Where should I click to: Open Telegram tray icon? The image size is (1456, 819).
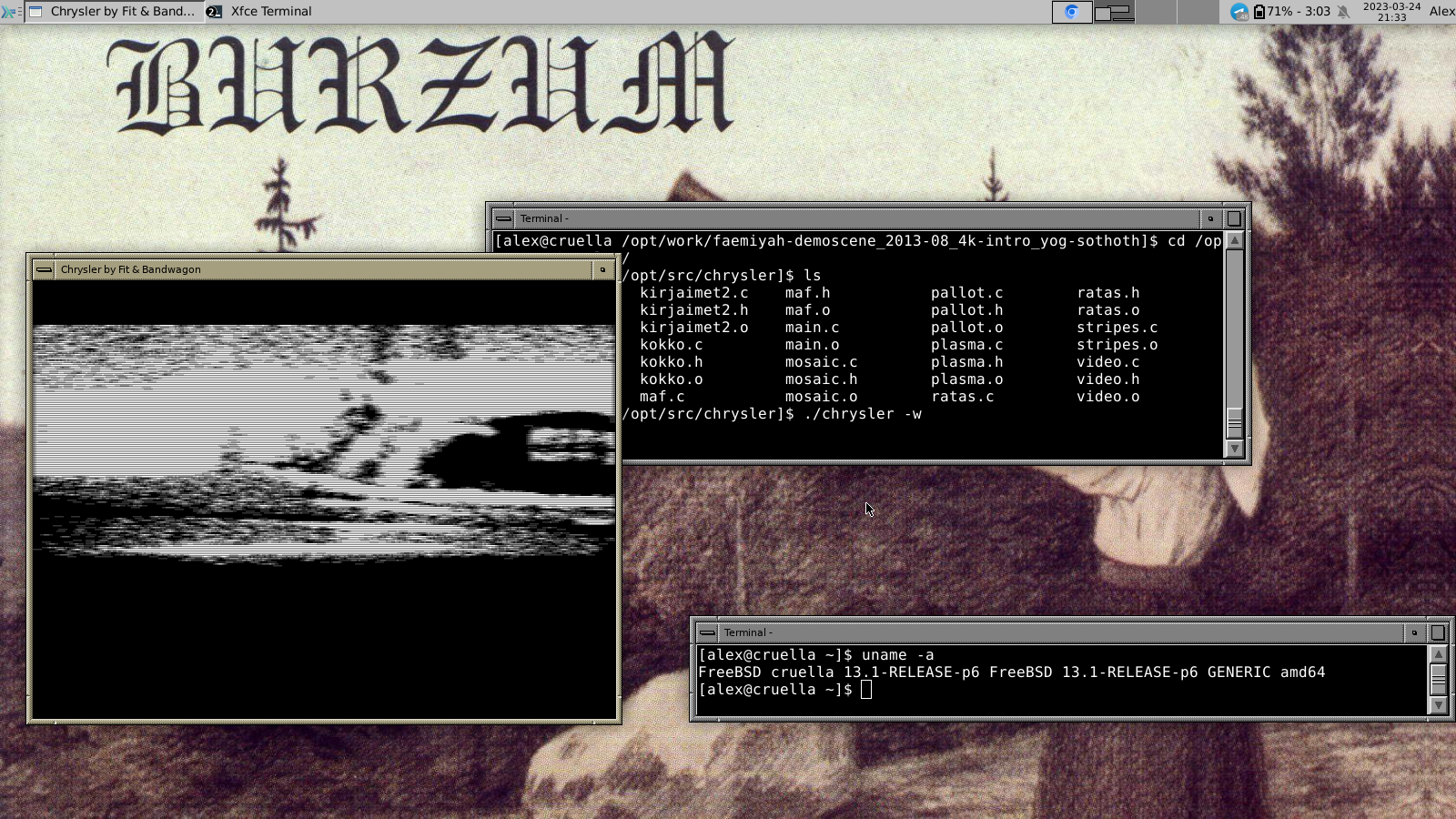pyautogui.click(x=1239, y=12)
